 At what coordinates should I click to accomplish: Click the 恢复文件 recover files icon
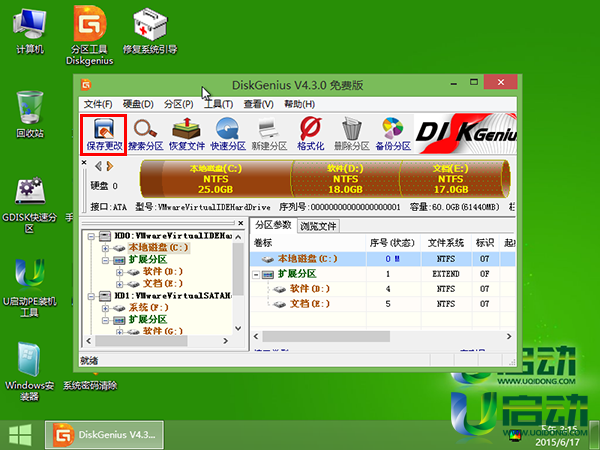[187, 135]
